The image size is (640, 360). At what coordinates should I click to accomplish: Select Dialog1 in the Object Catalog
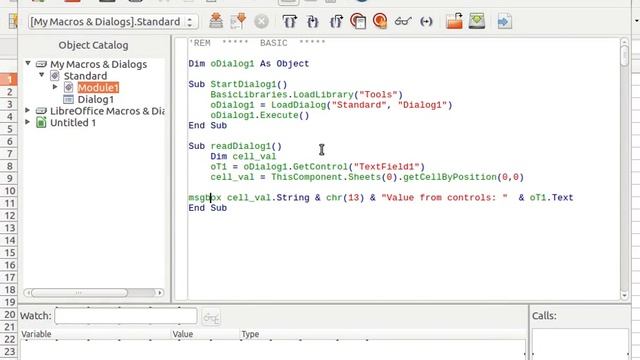click(x=96, y=99)
